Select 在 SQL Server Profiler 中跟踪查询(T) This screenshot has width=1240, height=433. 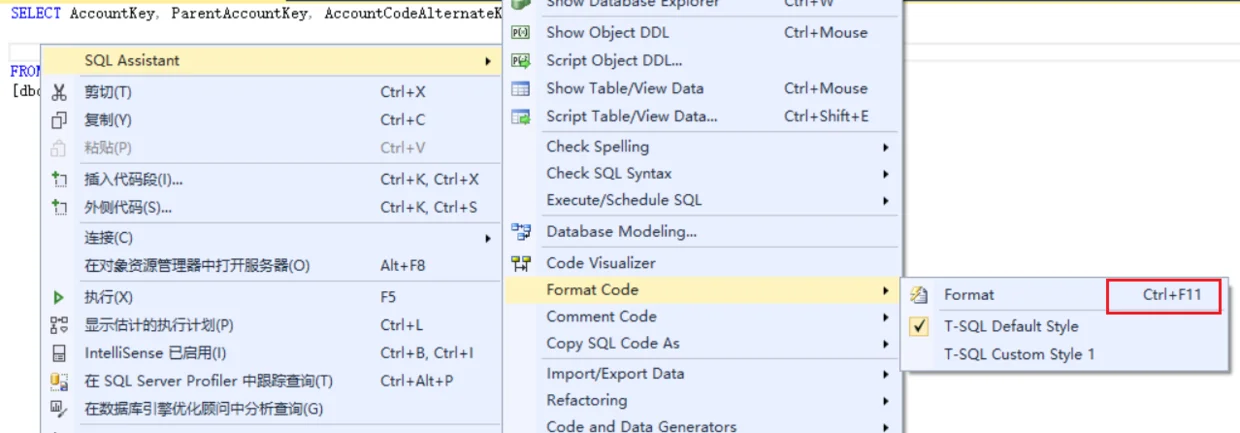pyautogui.click(x=271, y=381)
